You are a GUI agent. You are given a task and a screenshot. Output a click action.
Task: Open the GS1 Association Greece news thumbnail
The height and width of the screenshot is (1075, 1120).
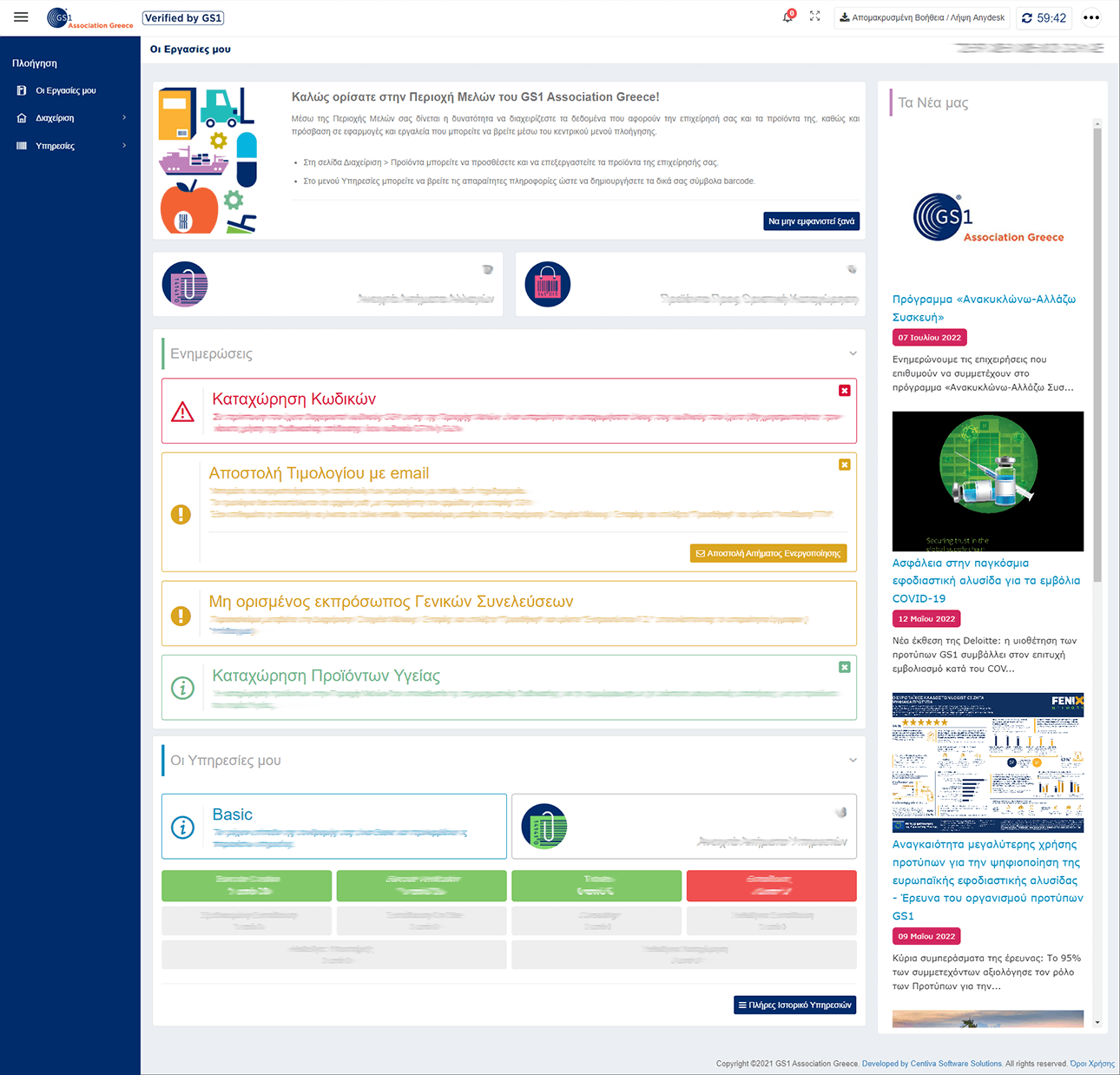988,216
